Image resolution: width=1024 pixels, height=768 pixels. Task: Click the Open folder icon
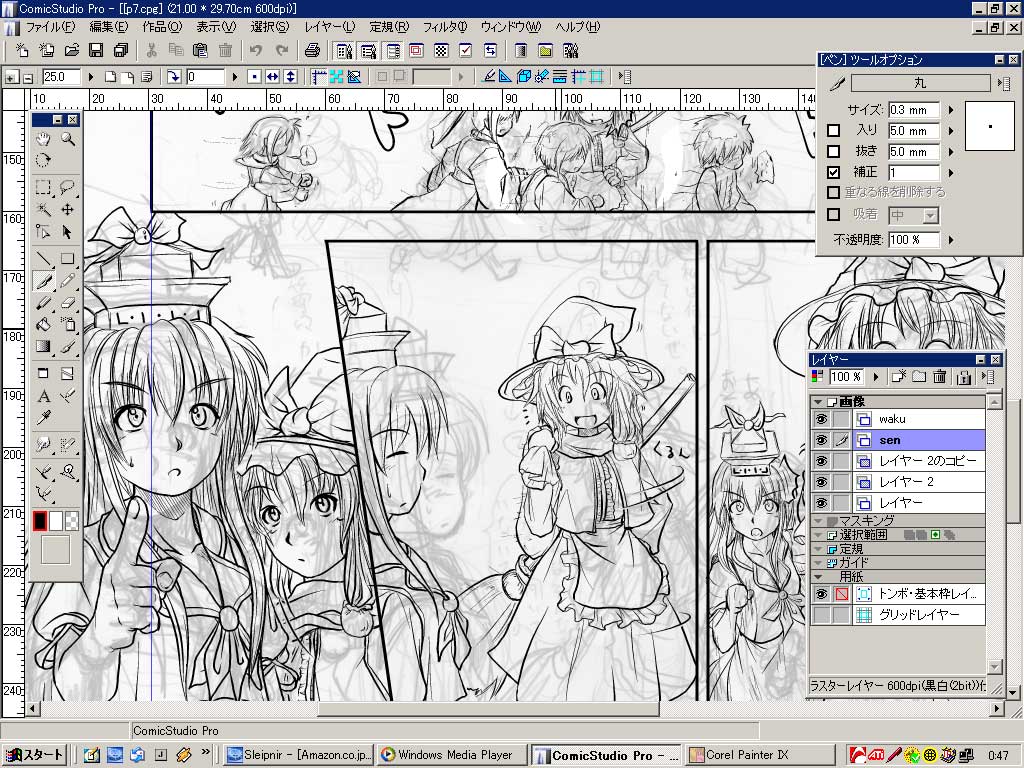click(72, 50)
